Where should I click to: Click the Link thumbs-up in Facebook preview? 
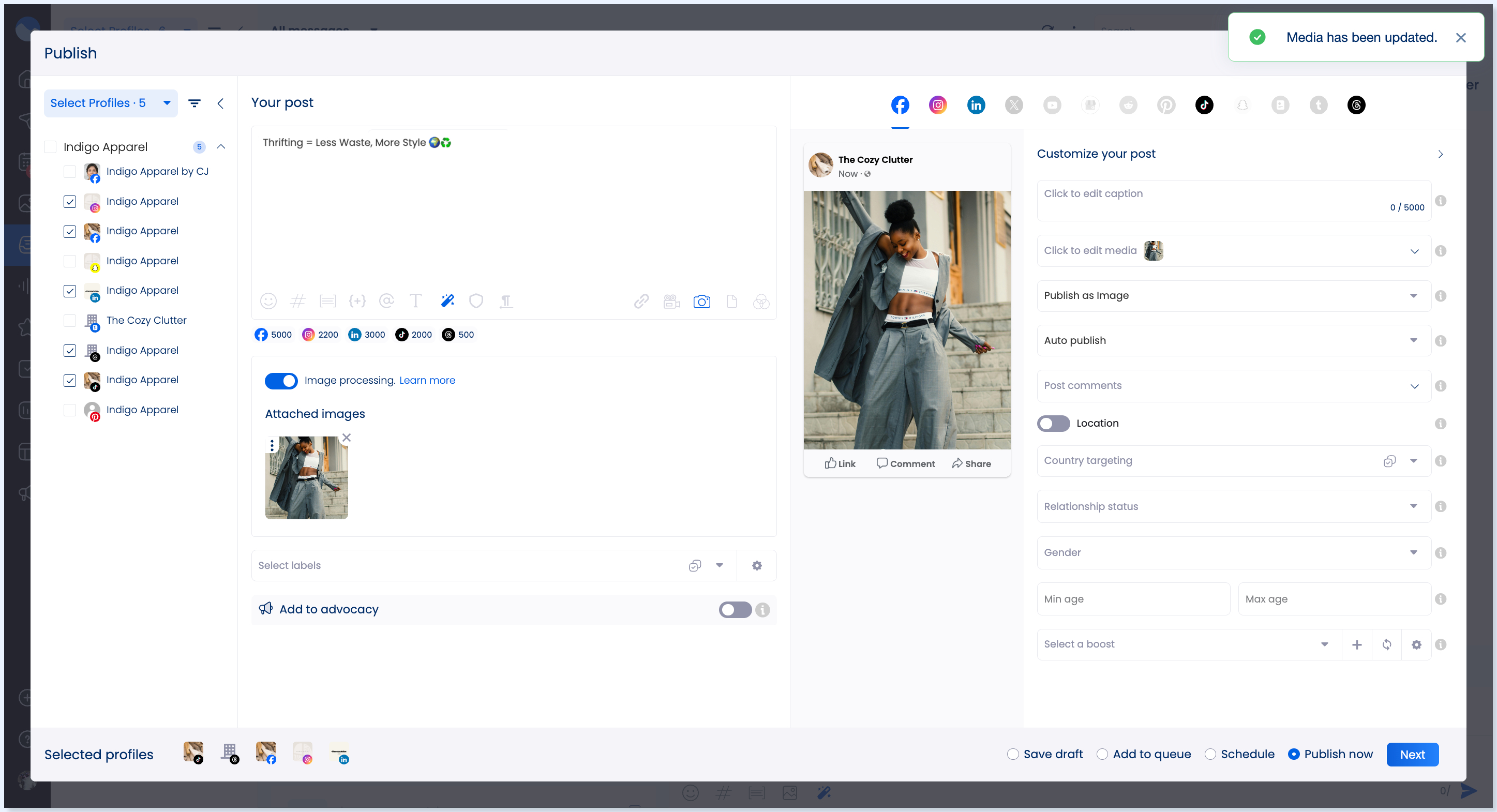840,463
